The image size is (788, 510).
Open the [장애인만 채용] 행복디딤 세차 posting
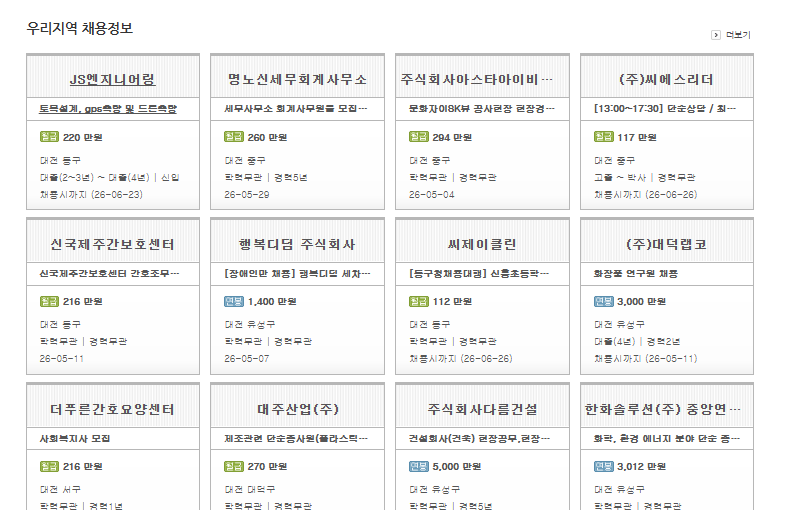297,273
